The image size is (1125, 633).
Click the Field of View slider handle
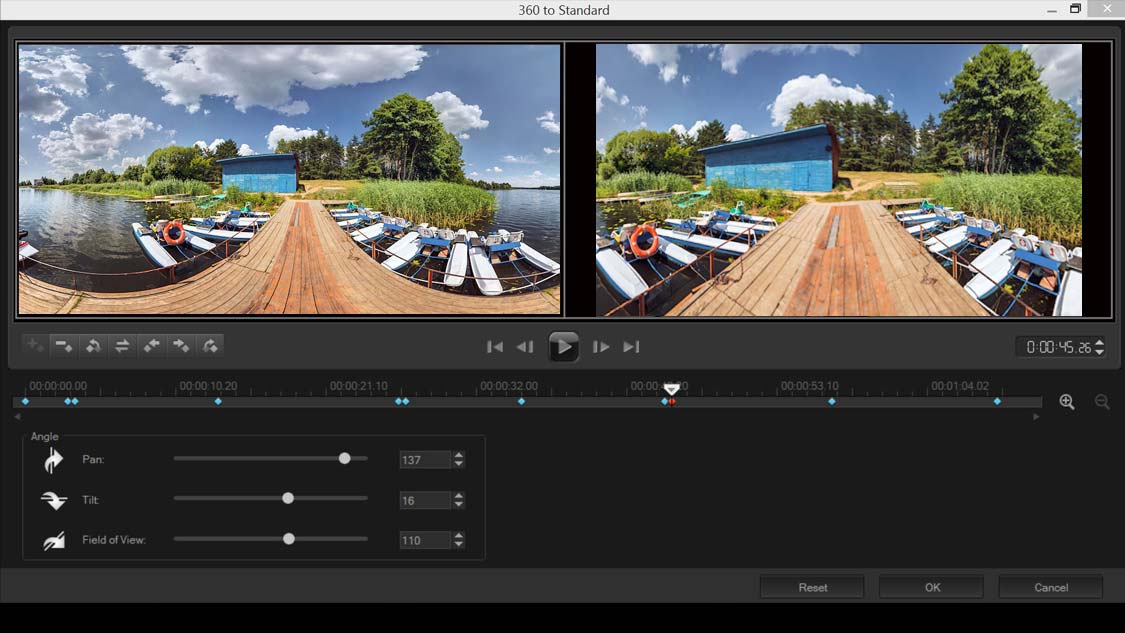coord(288,538)
